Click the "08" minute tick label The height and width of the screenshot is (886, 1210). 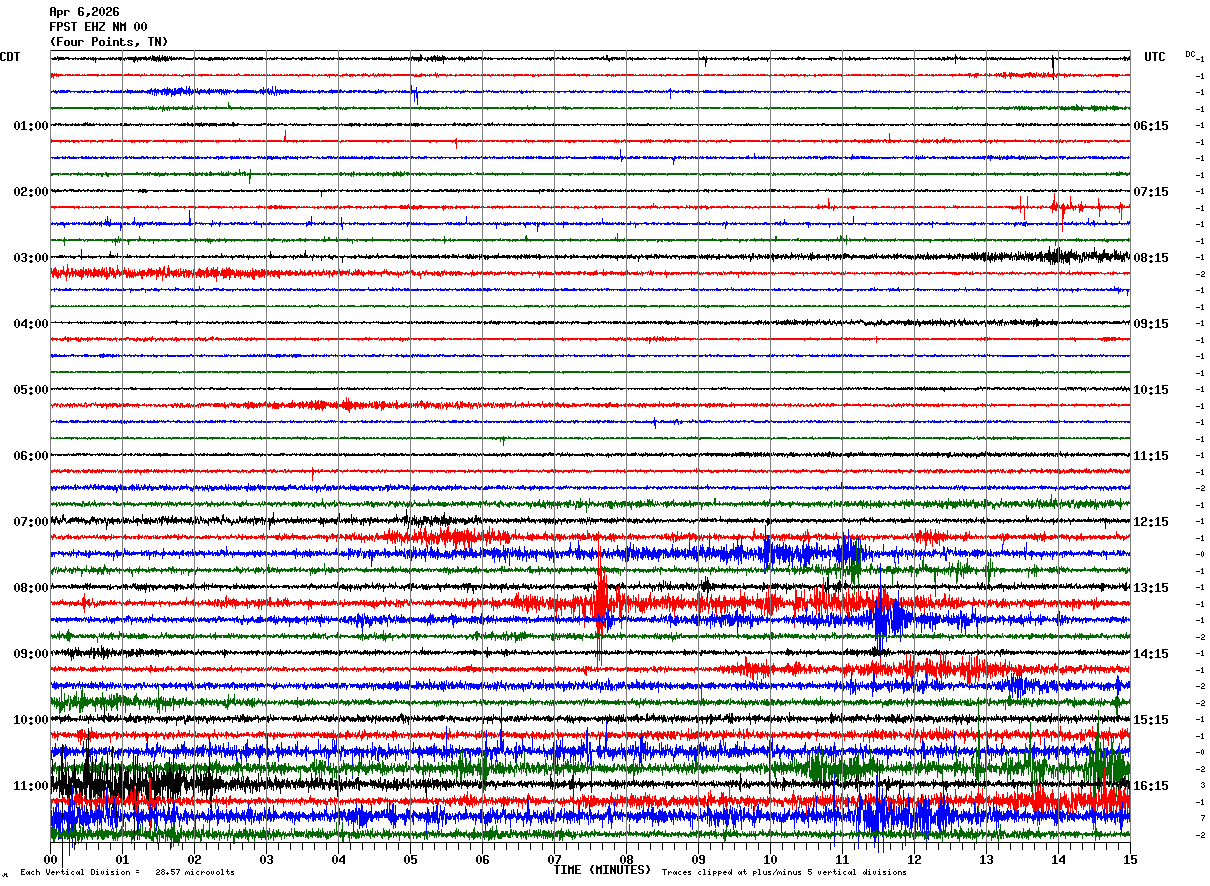(627, 859)
